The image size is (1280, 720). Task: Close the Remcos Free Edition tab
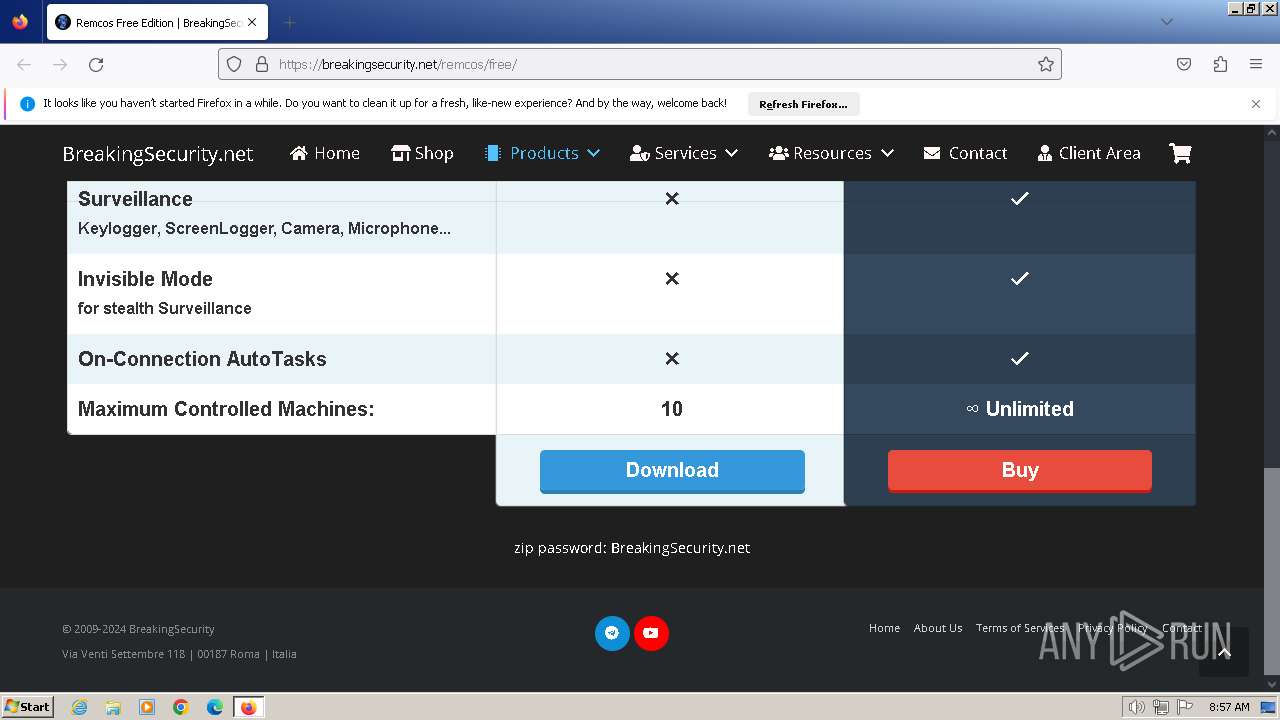click(x=252, y=22)
